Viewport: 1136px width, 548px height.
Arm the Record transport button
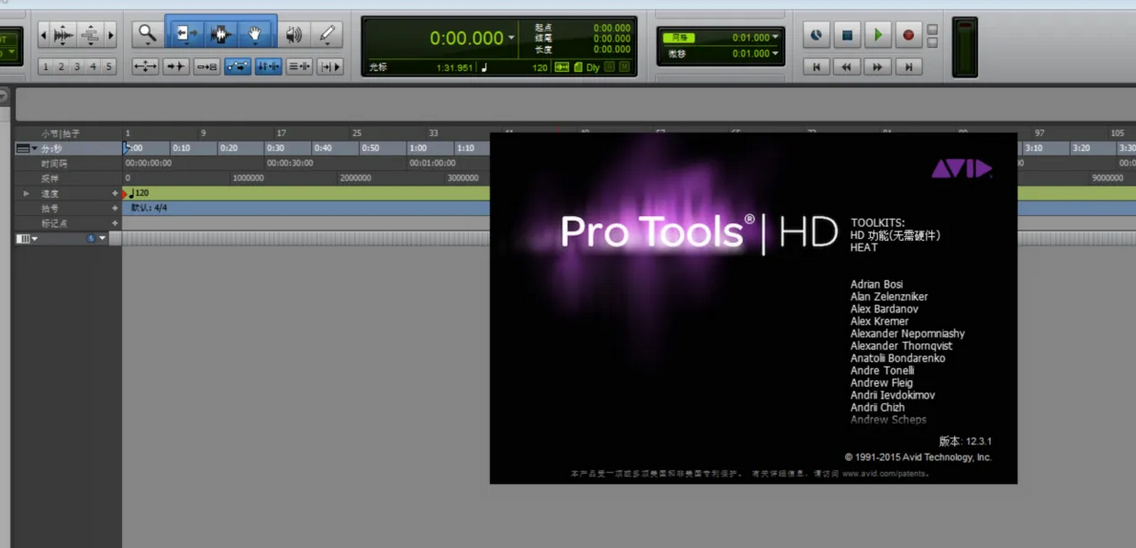909,34
